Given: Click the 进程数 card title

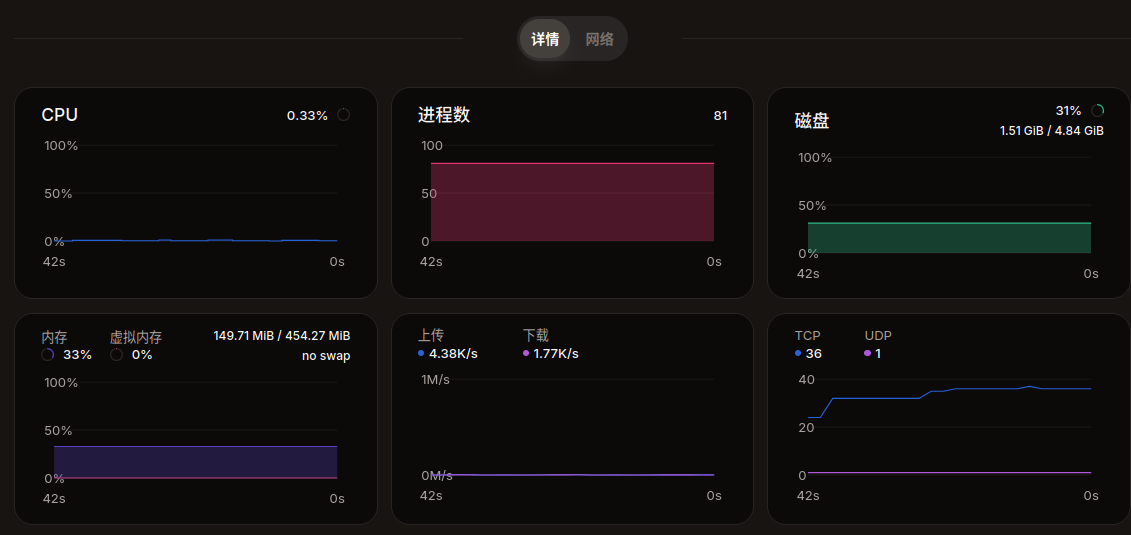Looking at the screenshot, I should (443, 115).
